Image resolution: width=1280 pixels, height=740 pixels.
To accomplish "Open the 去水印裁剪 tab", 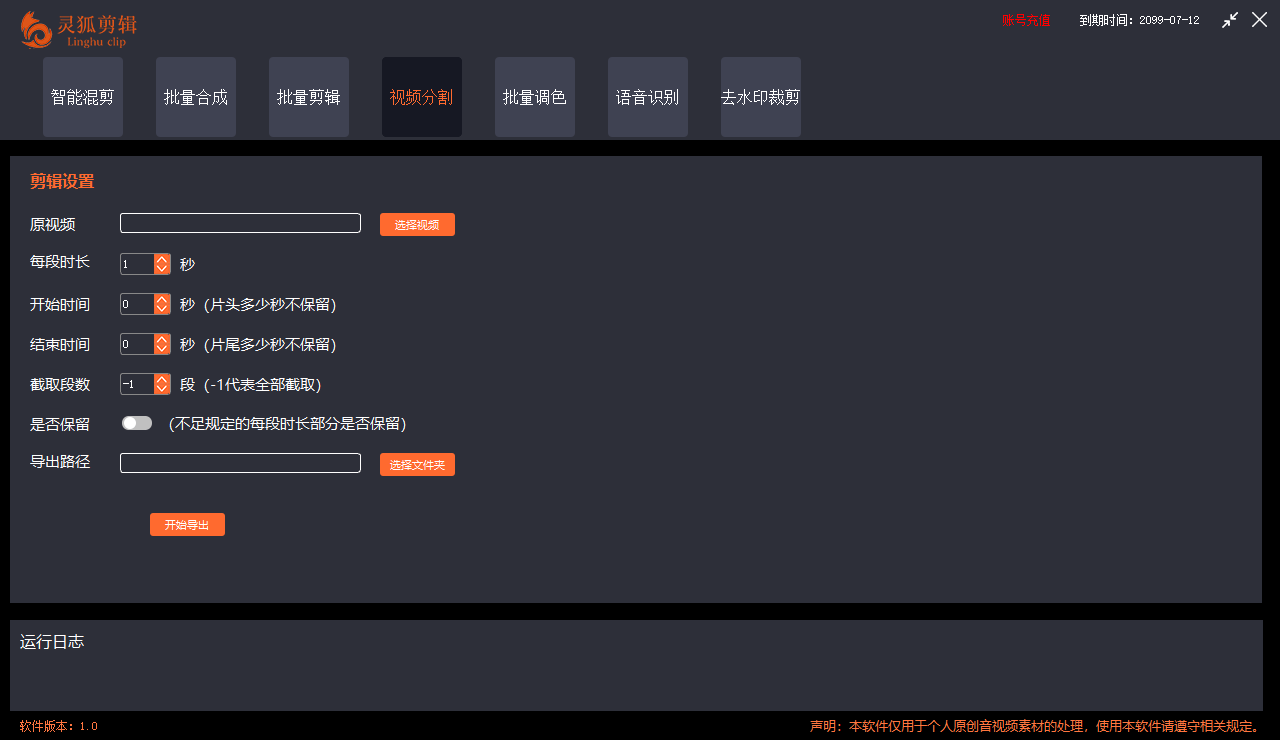I will [x=760, y=97].
